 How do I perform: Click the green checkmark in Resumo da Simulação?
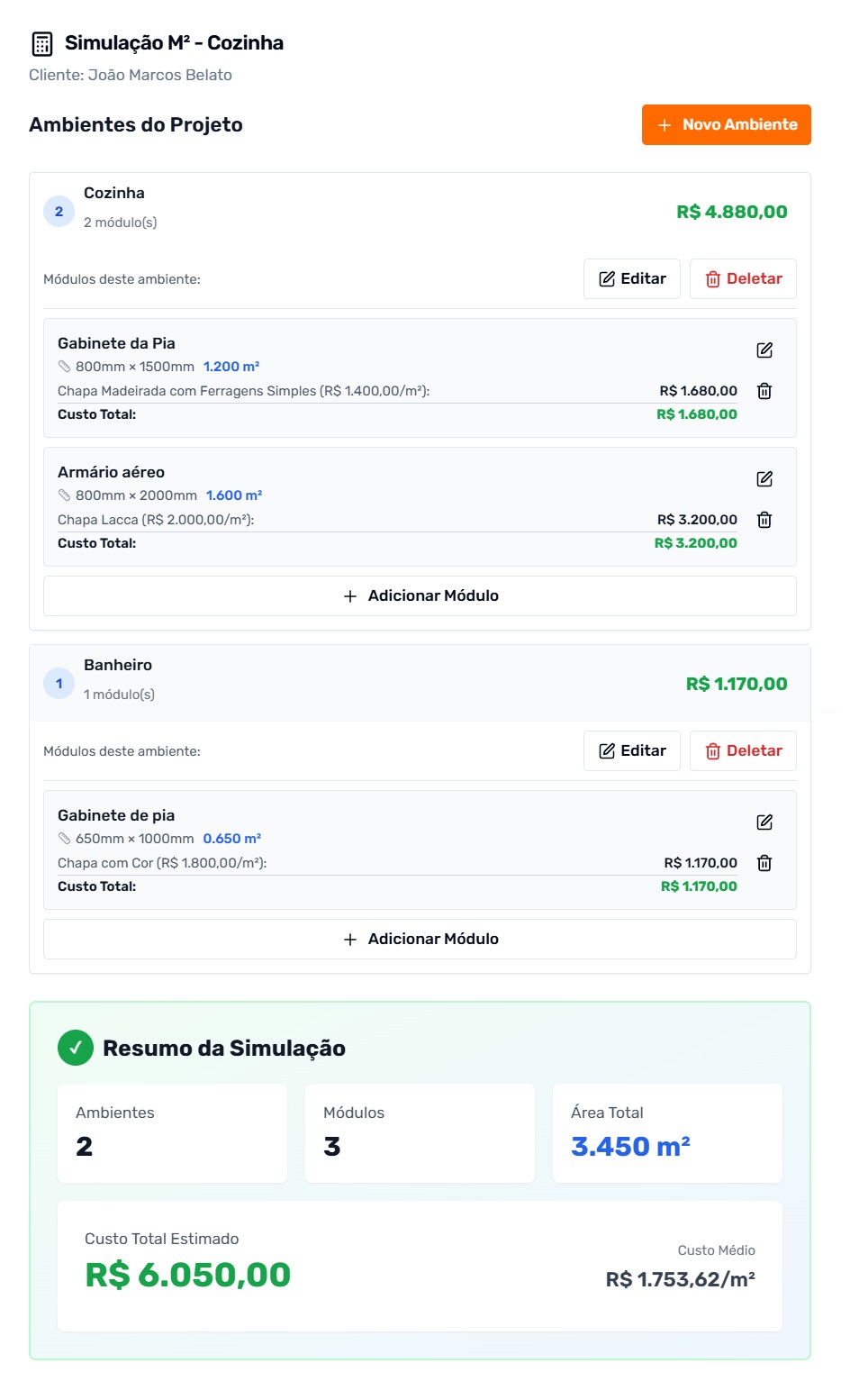[76, 1048]
